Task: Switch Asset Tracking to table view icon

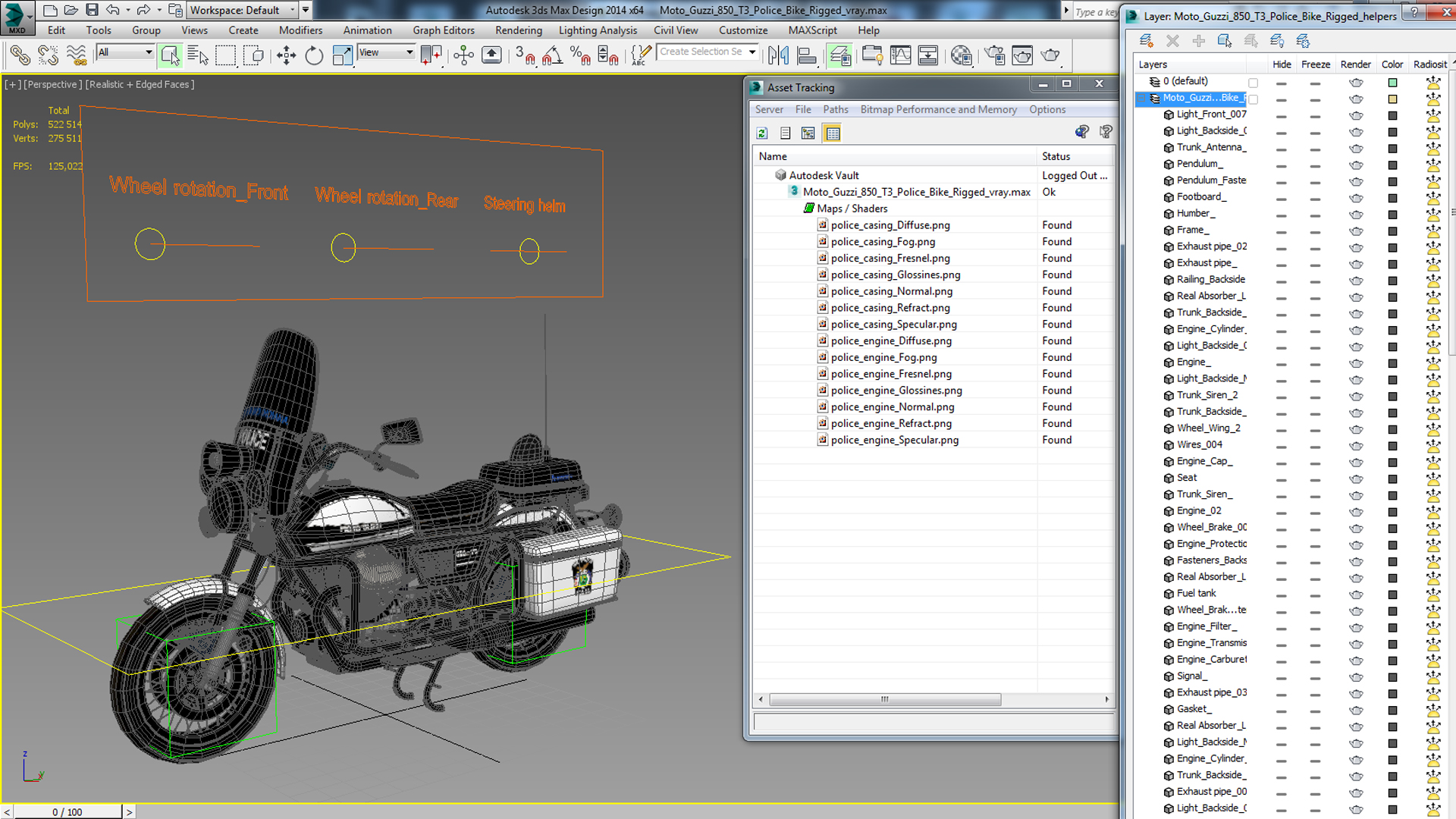Action: pos(833,133)
